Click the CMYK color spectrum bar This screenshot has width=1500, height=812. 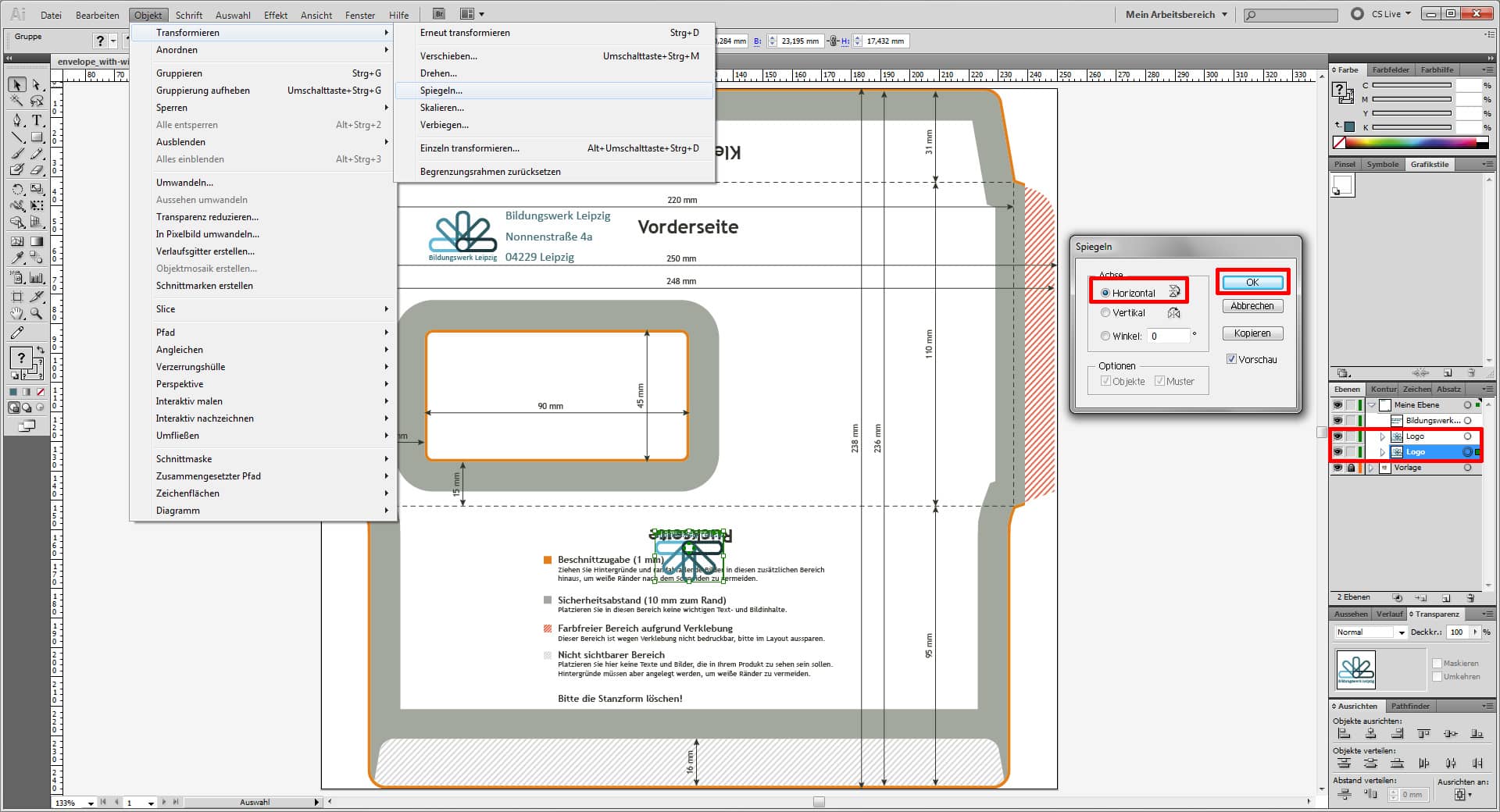[1411, 143]
